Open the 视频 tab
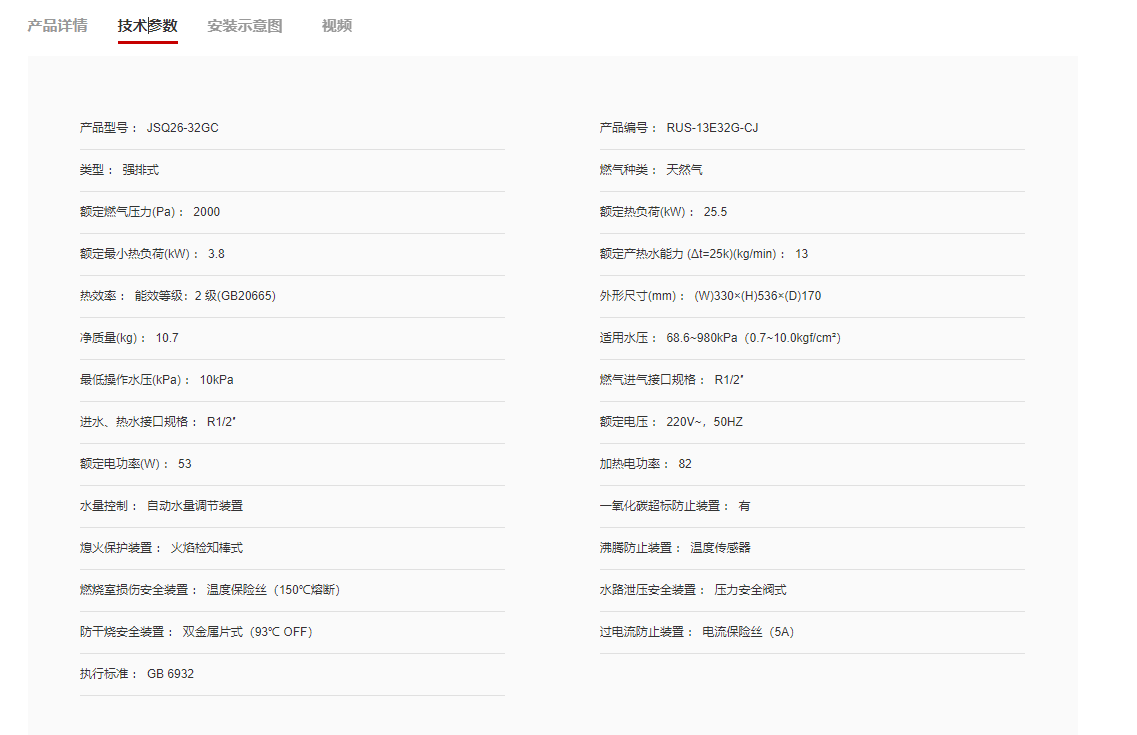Screen dimensions: 1137x735 tap(336, 26)
